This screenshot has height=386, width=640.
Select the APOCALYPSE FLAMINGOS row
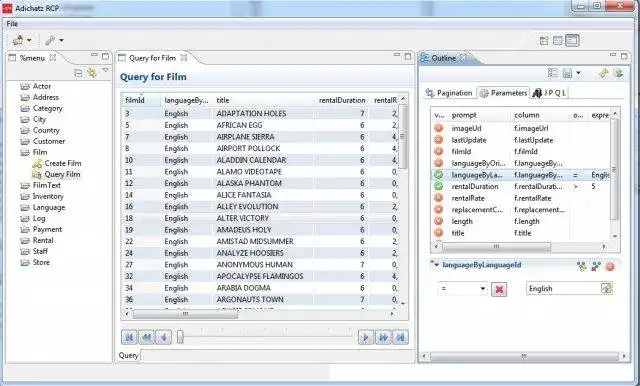coord(260,276)
